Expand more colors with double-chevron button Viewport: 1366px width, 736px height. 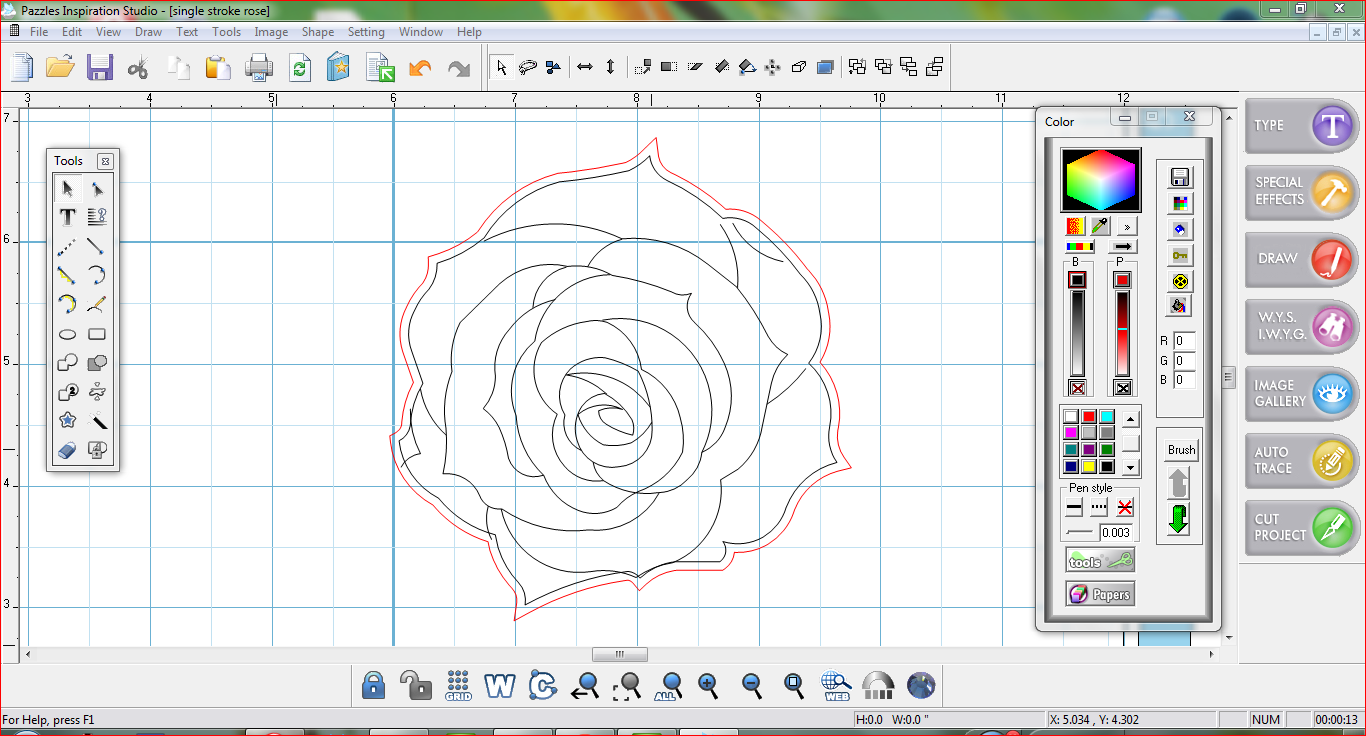point(1125,227)
